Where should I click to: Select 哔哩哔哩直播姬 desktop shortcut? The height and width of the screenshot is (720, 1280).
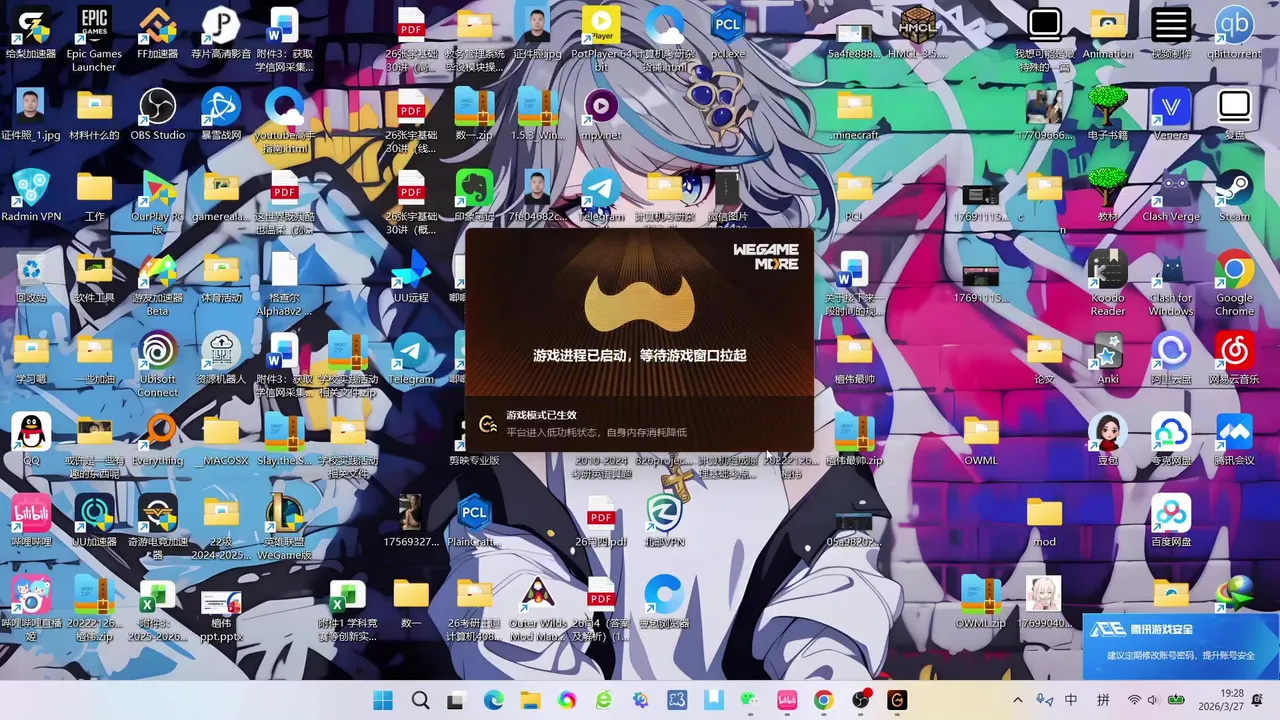(31, 609)
